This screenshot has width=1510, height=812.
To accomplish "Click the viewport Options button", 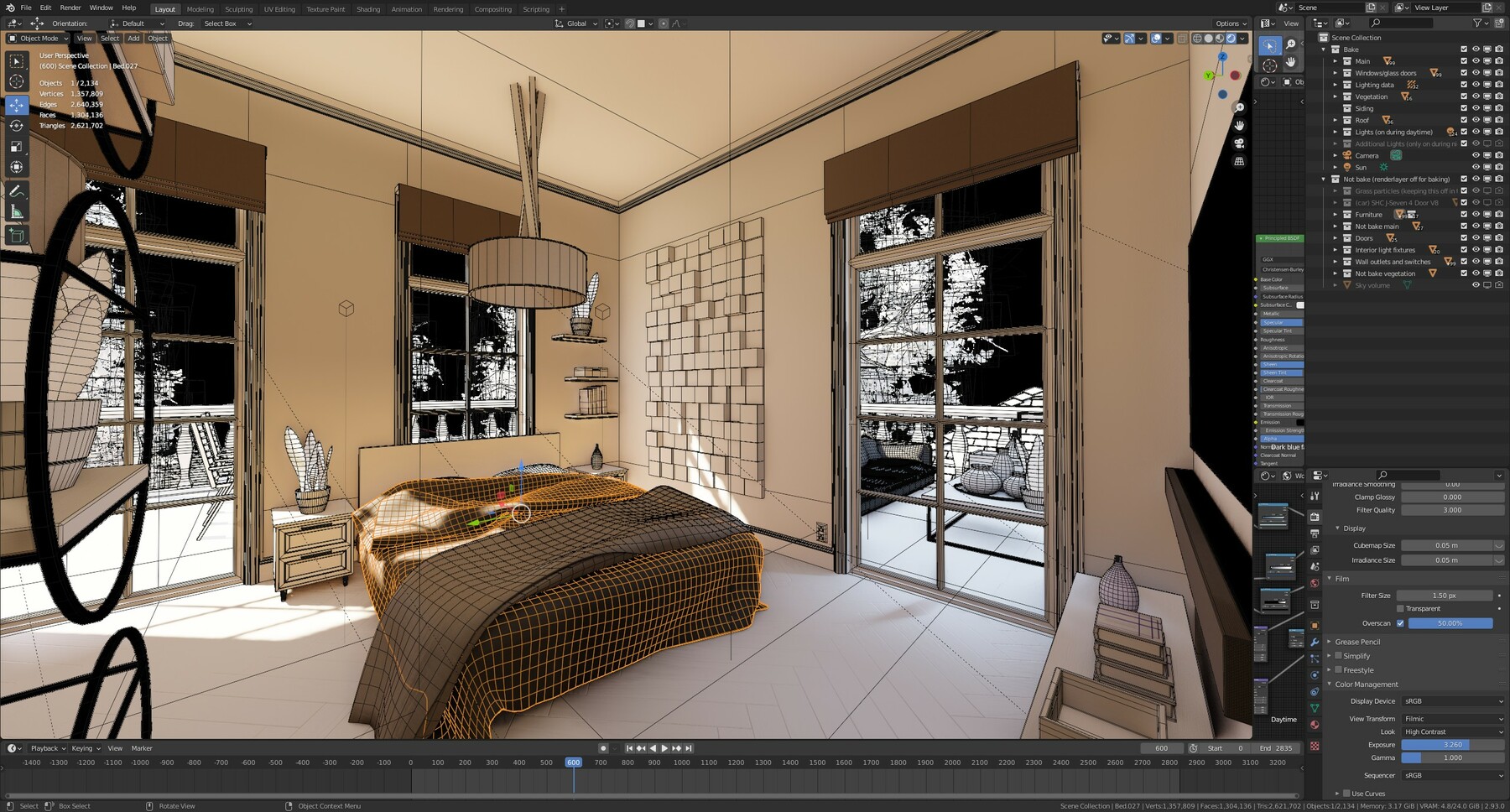I will pos(1231,23).
